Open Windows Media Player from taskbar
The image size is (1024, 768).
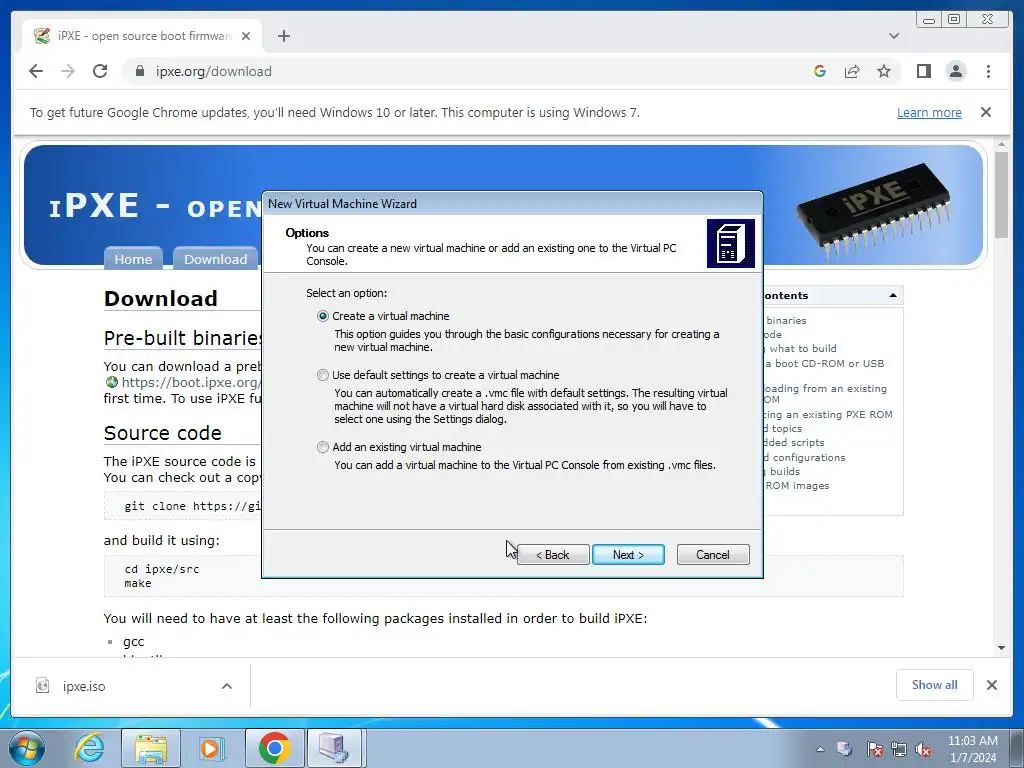[211, 748]
